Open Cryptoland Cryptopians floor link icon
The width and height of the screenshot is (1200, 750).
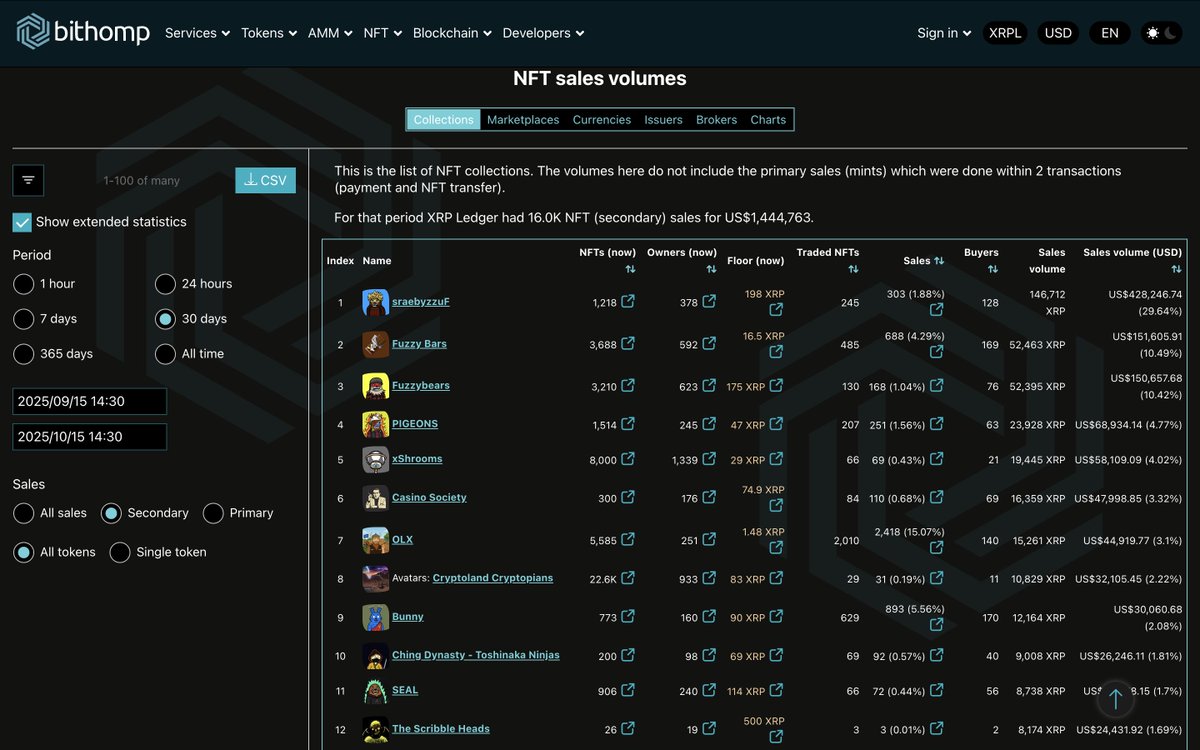tap(776, 578)
